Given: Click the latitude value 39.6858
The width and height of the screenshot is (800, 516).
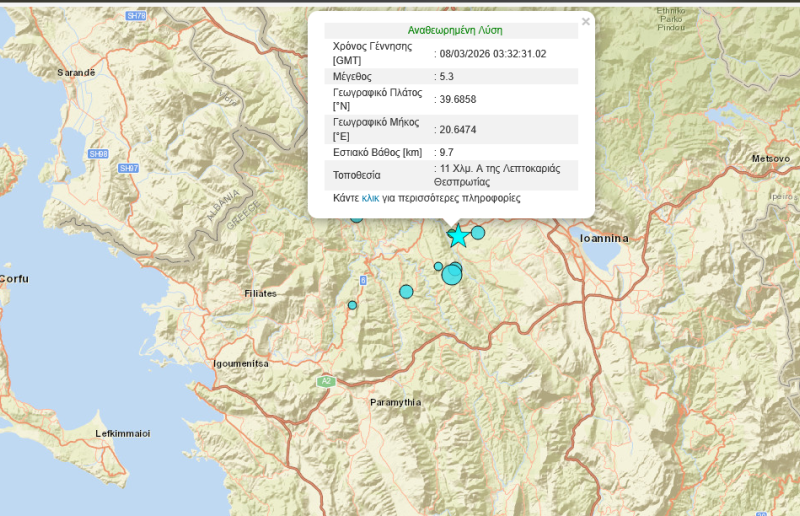Looking at the screenshot, I should point(457,99).
